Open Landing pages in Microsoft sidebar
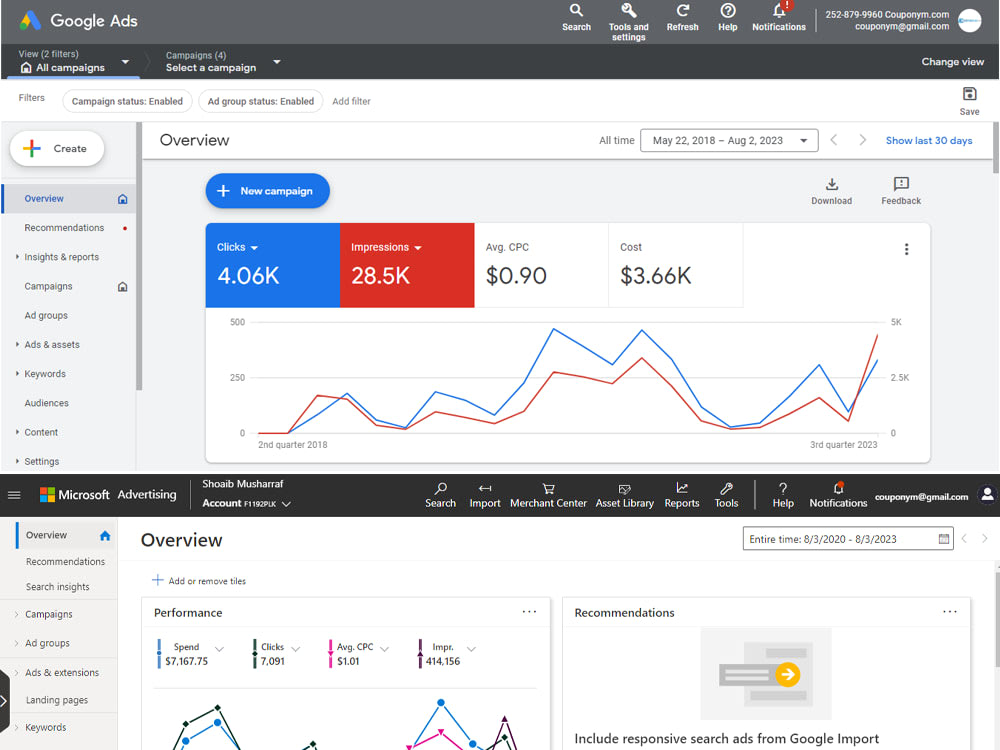The width and height of the screenshot is (1000, 750). [59, 700]
